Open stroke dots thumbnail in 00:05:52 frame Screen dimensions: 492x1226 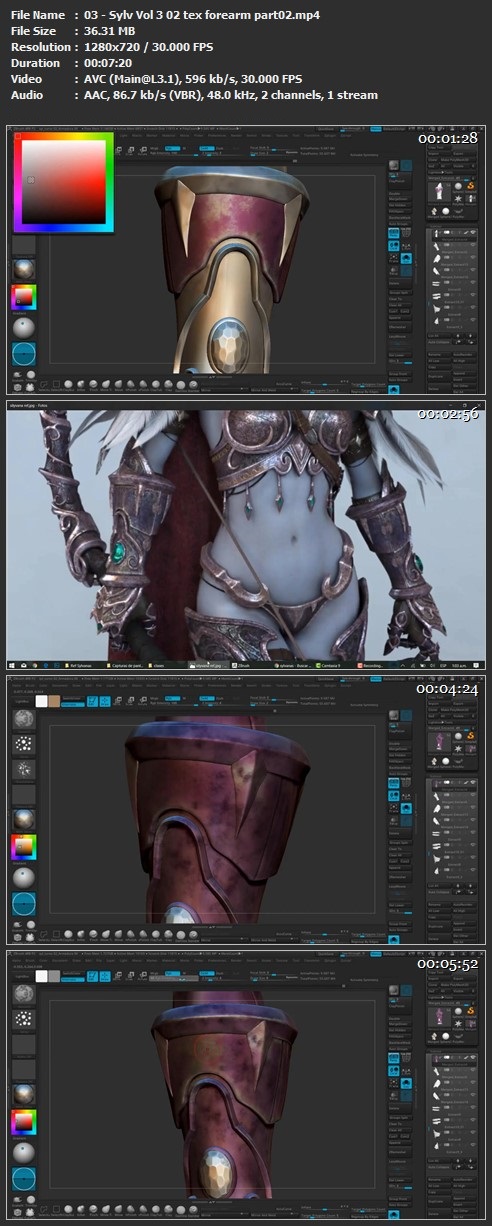pyautogui.click(x=23, y=1022)
